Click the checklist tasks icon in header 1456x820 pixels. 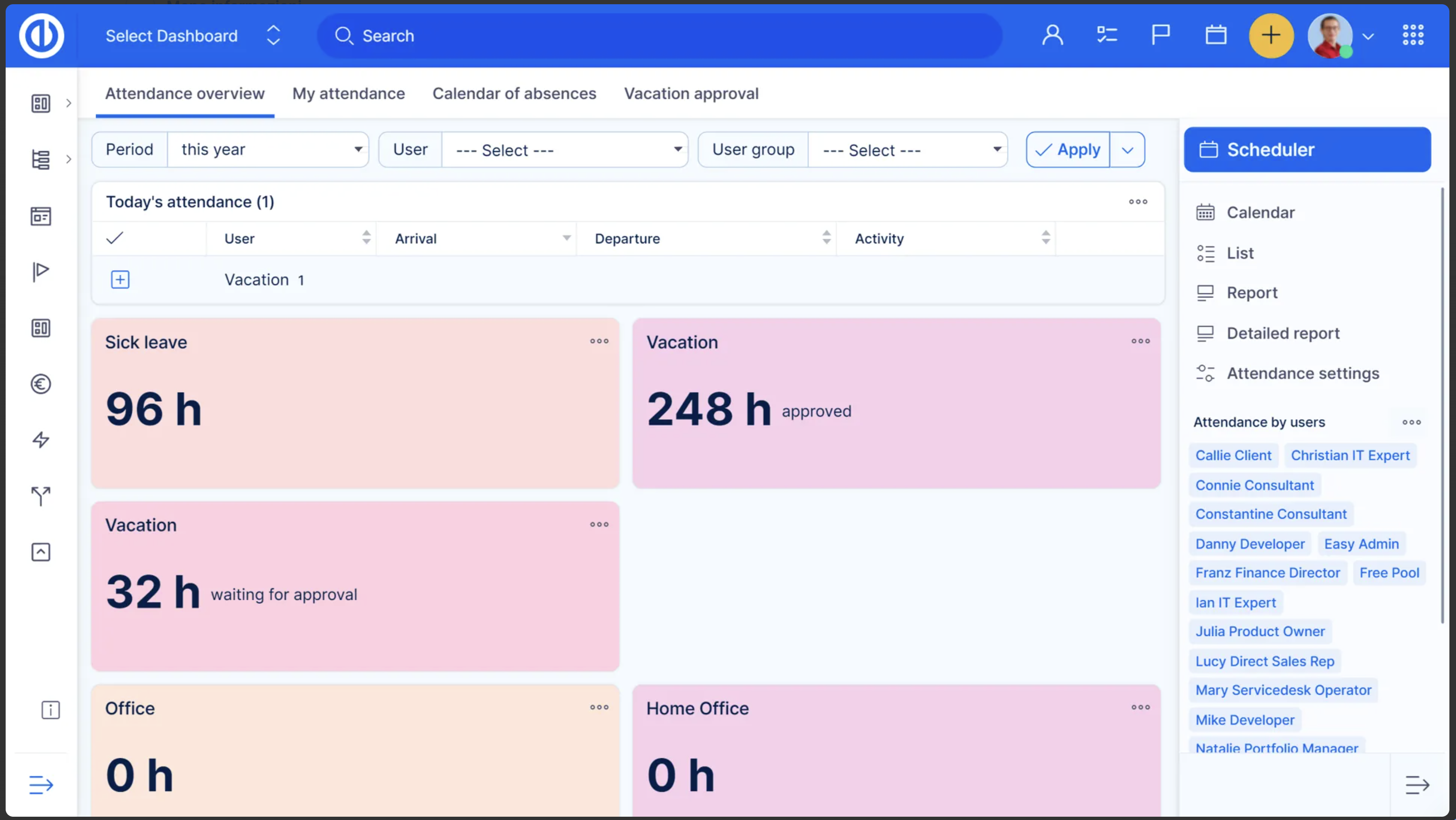[1107, 35]
